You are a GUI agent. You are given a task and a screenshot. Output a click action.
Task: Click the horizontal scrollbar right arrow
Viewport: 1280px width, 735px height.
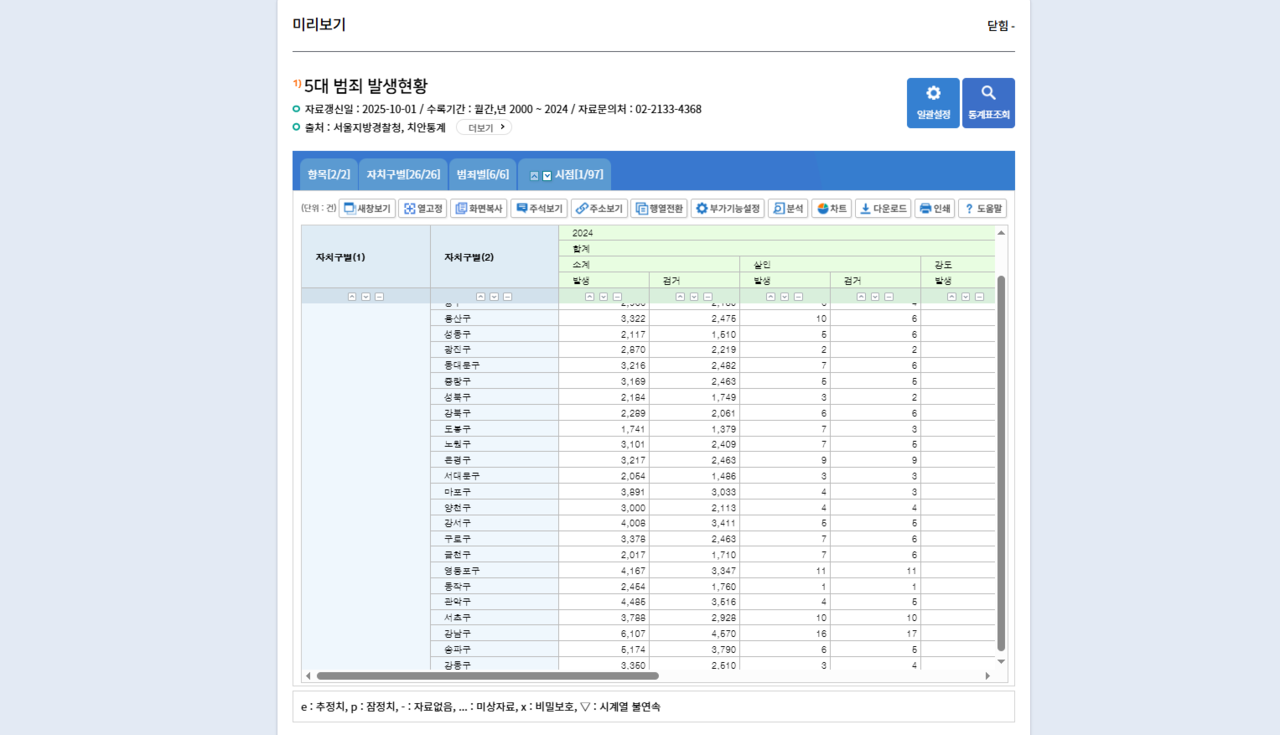[988, 676]
